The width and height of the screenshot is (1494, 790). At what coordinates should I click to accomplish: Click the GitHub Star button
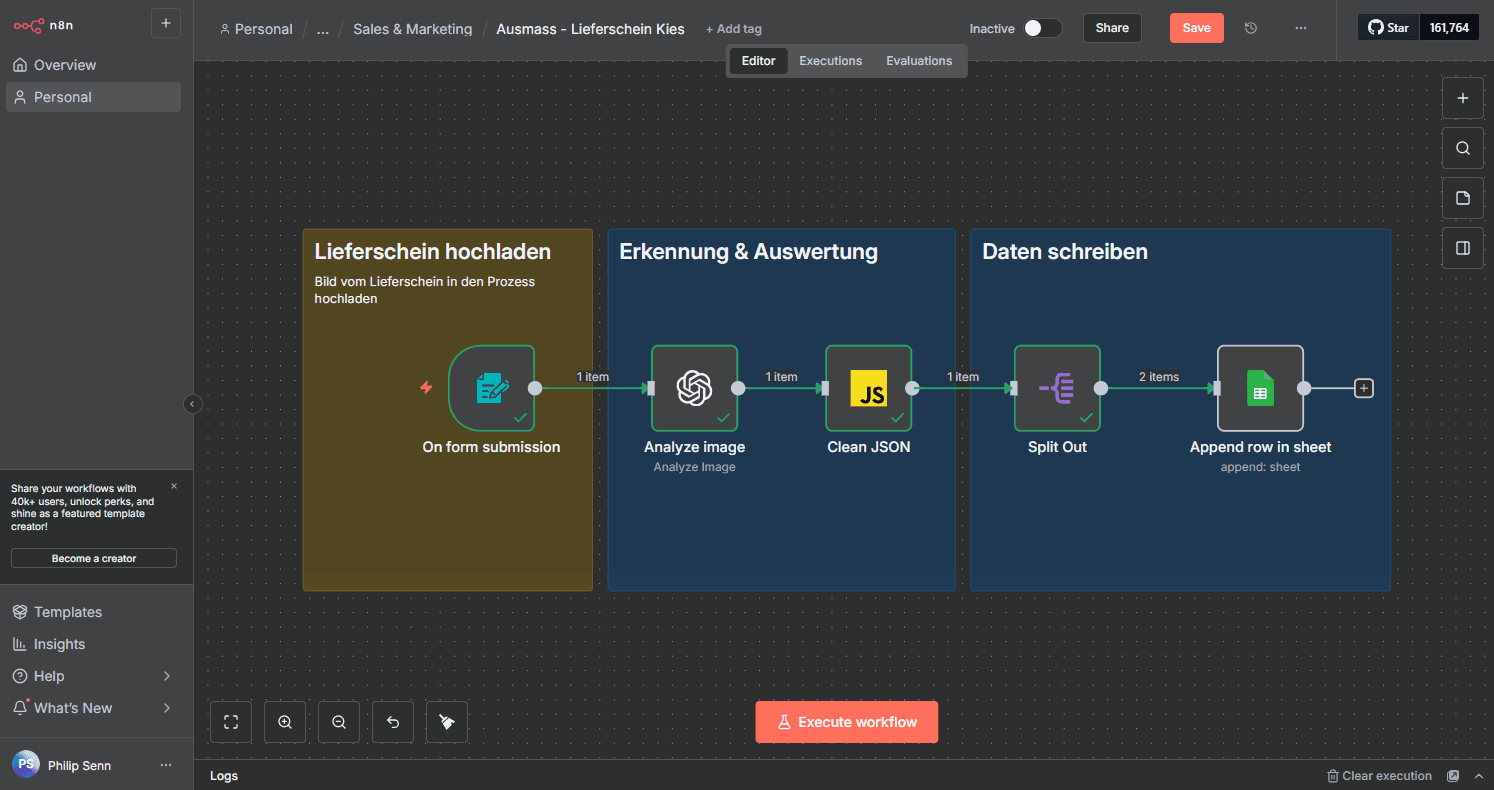click(1388, 28)
